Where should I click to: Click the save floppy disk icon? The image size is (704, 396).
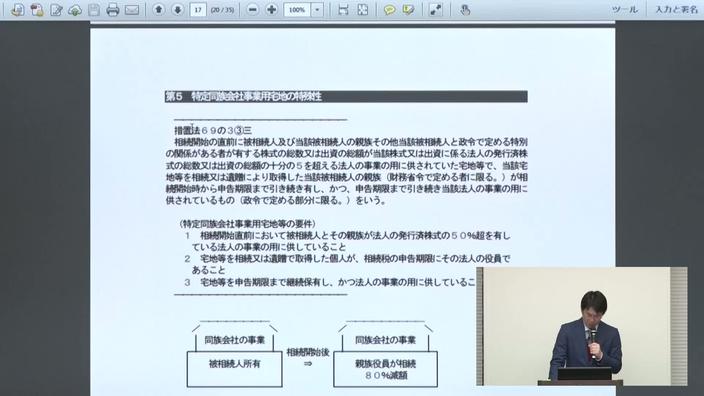pyautogui.click(x=94, y=10)
